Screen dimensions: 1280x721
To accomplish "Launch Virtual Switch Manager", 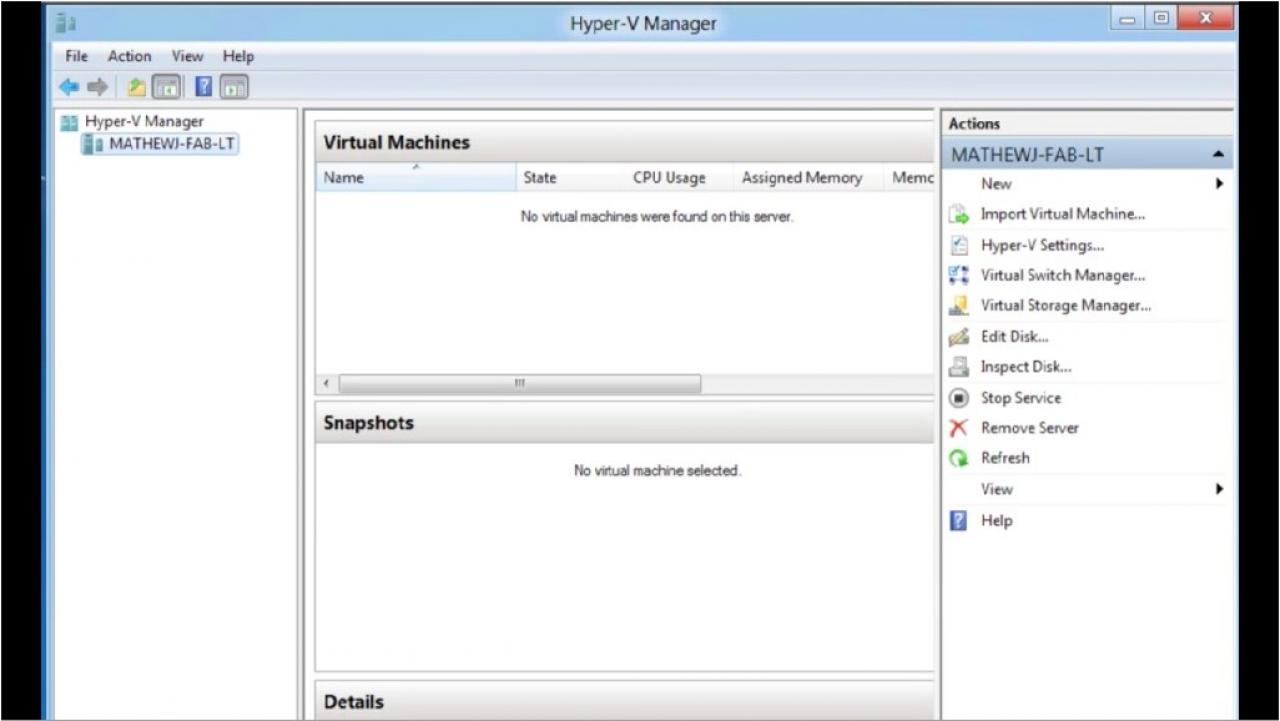I will [1062, 275].
